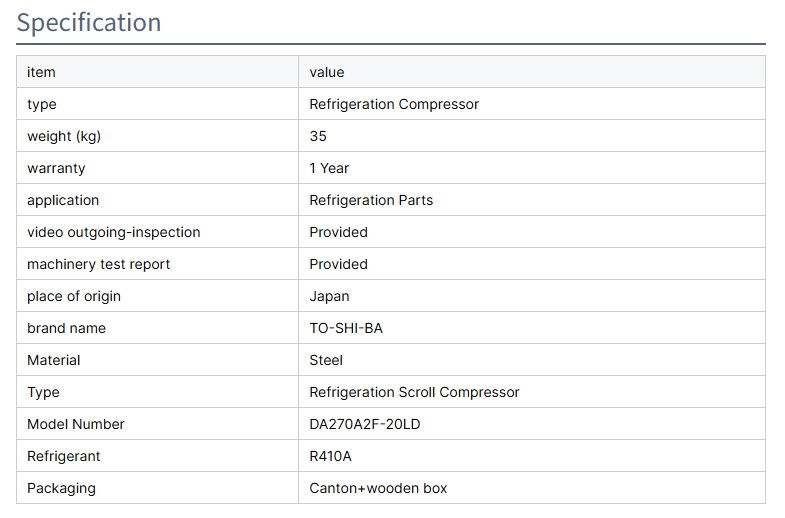Click the 'Packaging' row label
The height and width of the screenshot is (518, 785).
click(61, 488)
